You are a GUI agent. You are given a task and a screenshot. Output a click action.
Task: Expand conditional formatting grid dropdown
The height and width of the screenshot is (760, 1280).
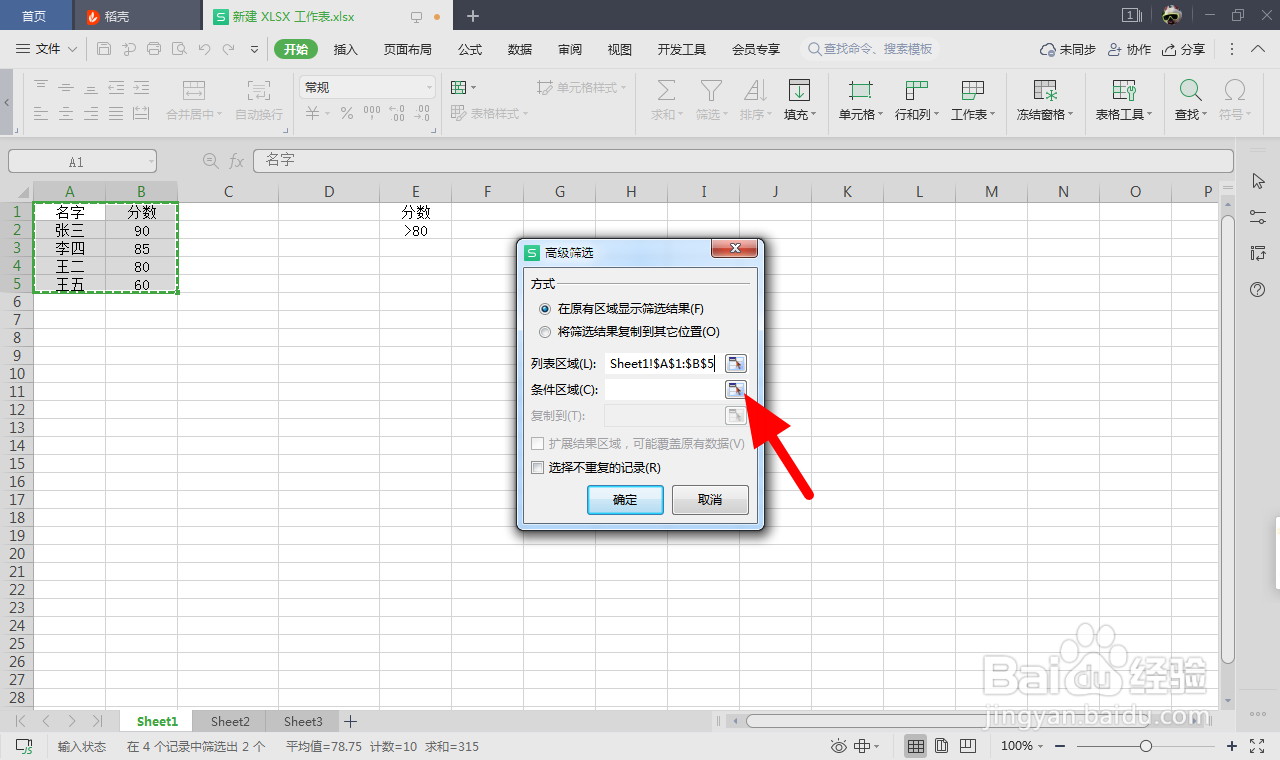[473, 88]
